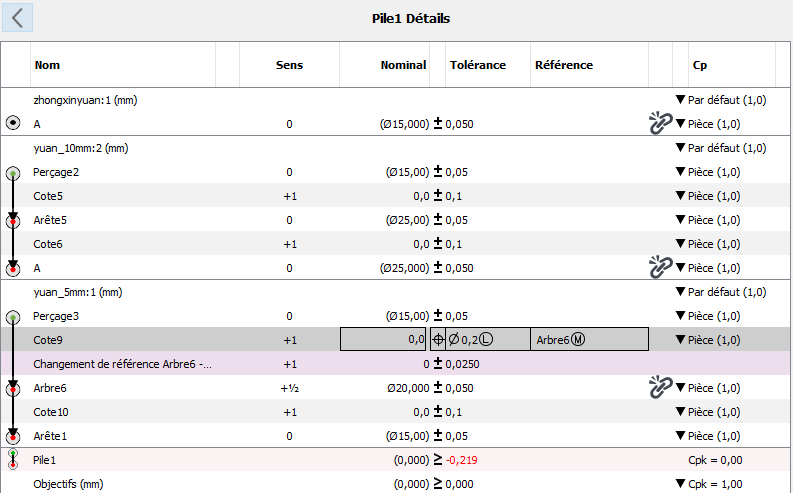Click the Tolérance column header

pyautogui.click(x=478, y=65)
